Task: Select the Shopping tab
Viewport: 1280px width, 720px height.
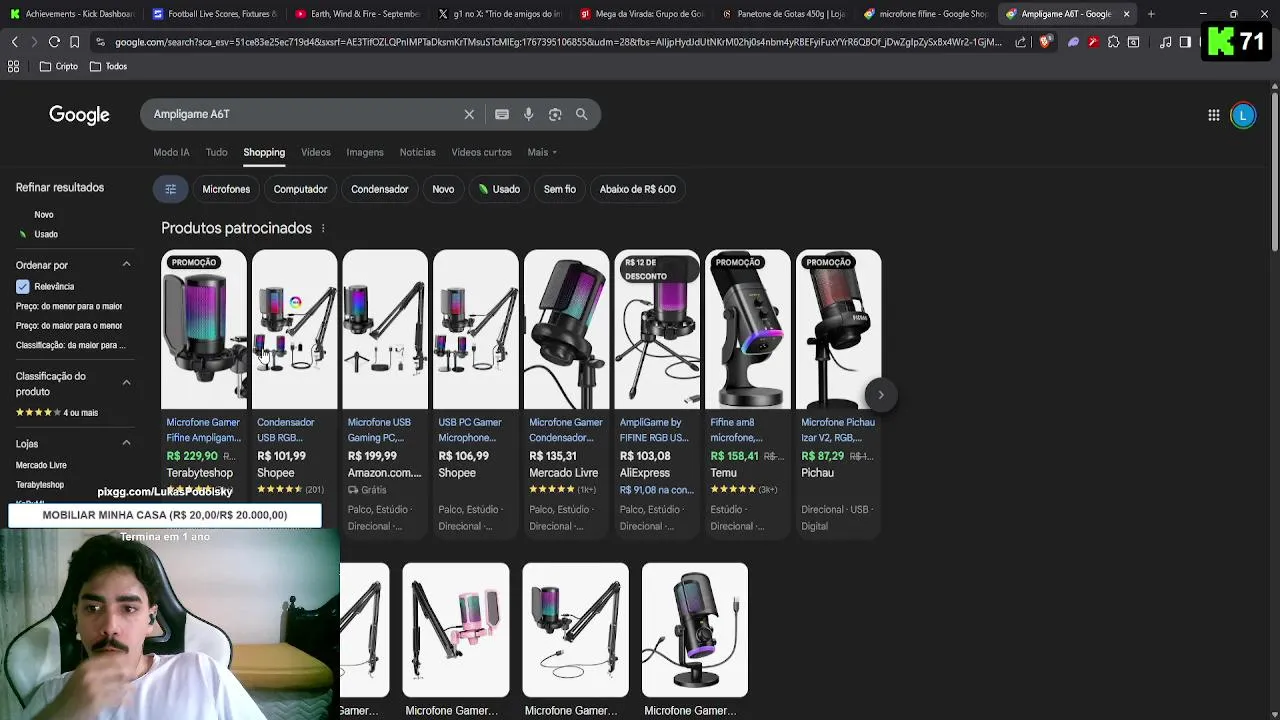Action: (x=264, y=152)
